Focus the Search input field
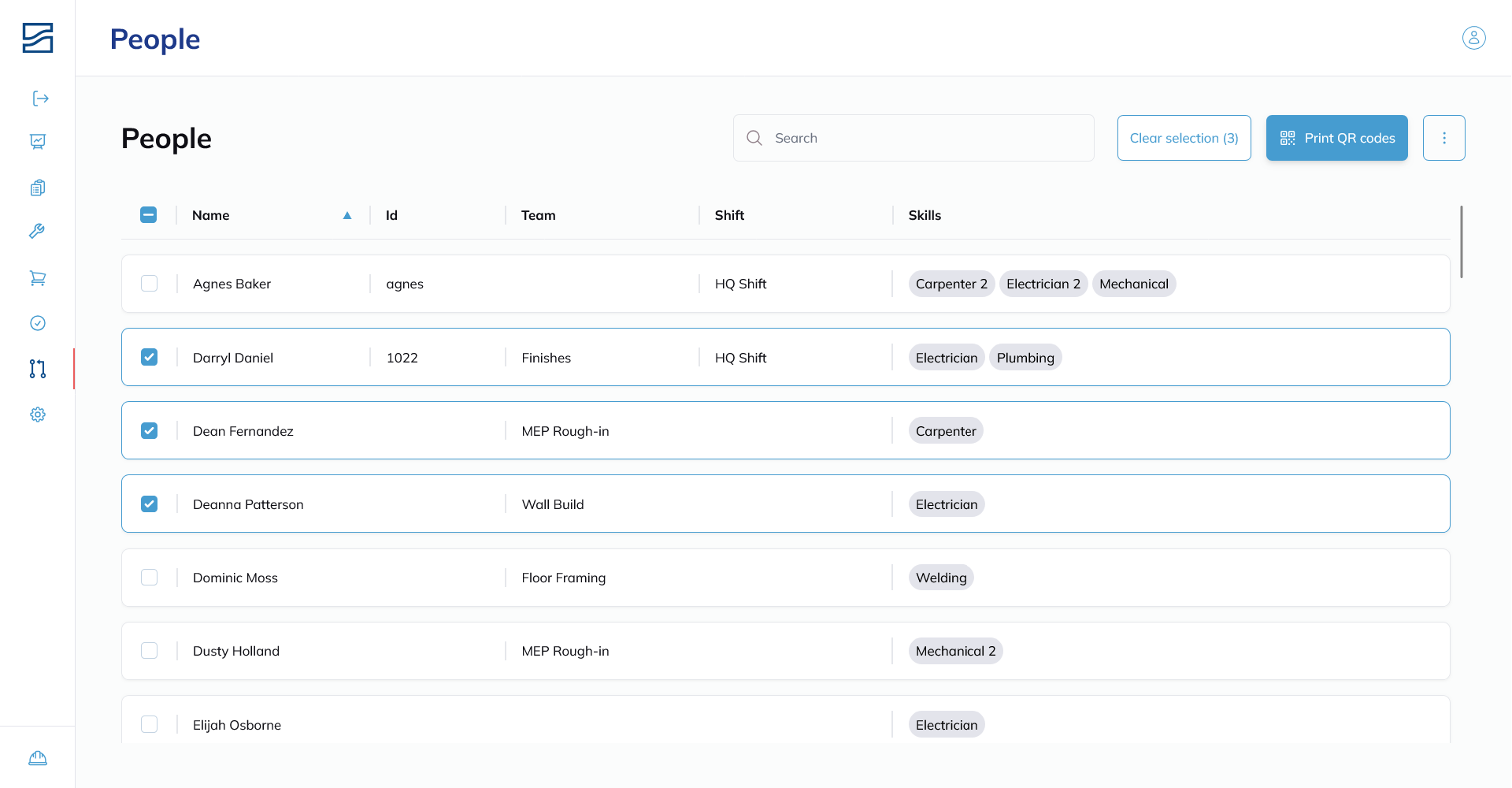 pos(913,138)
